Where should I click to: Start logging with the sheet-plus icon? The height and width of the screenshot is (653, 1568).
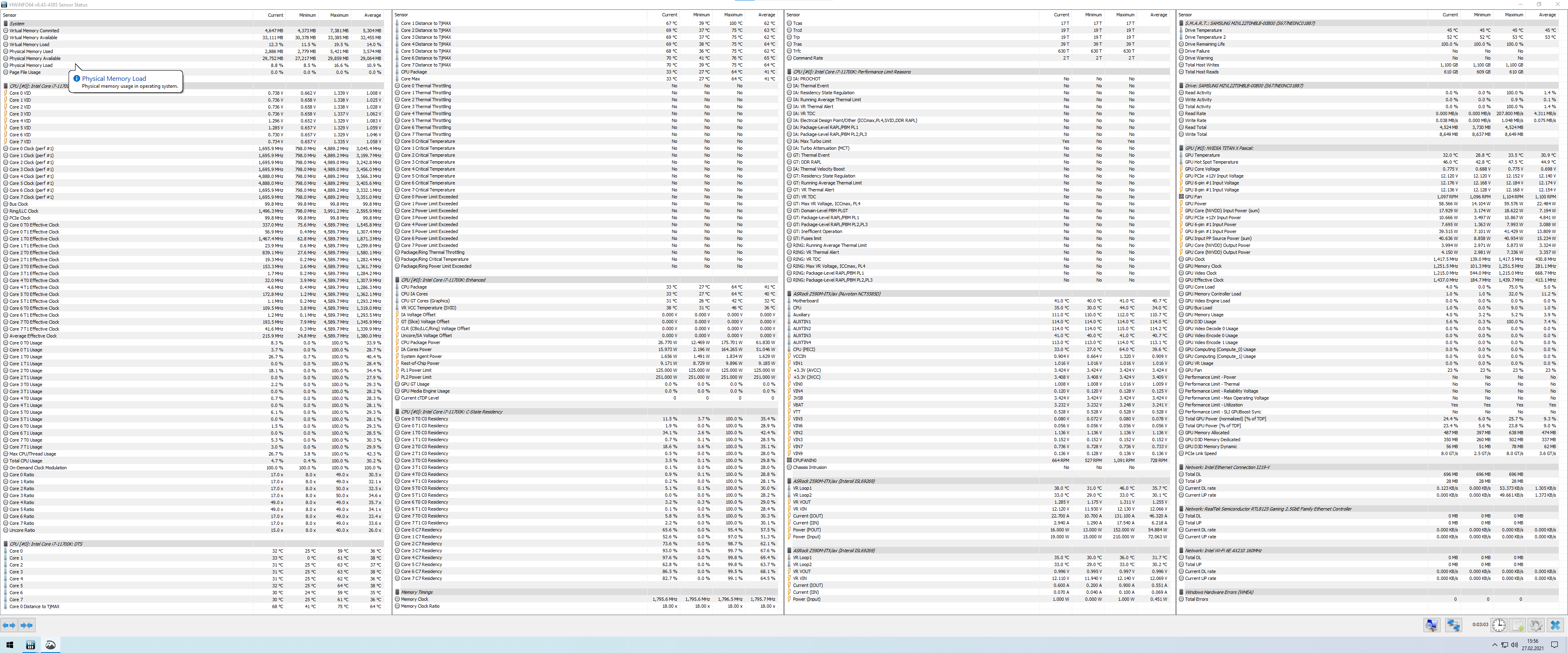pyautogui.click(x=1517, y=625)
